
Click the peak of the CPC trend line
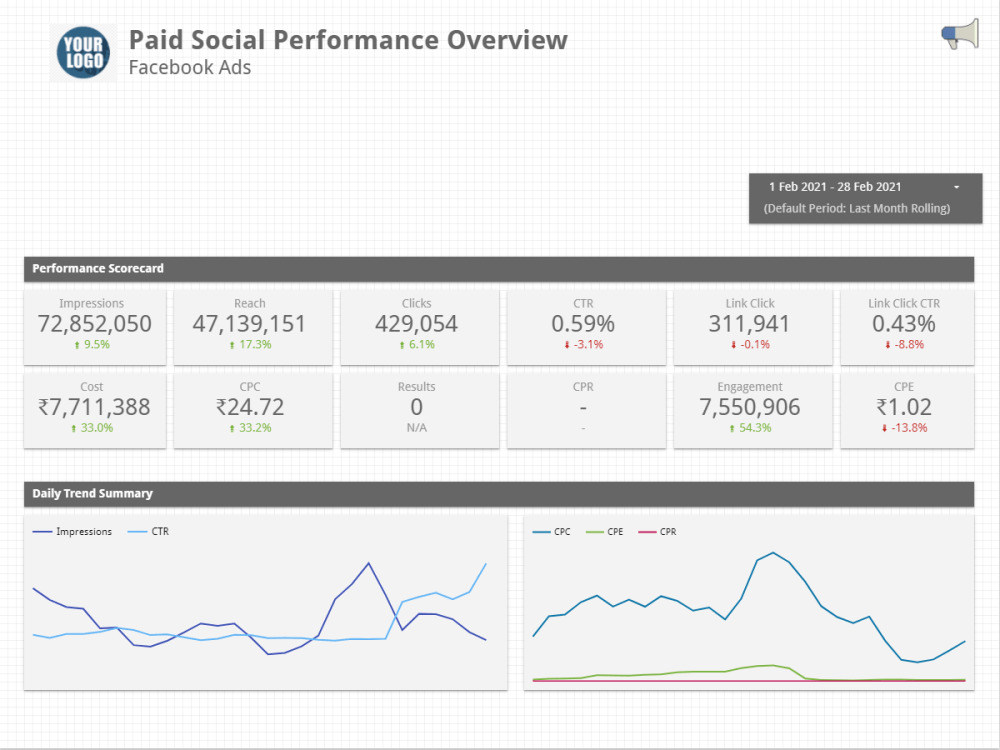[772, 552]
